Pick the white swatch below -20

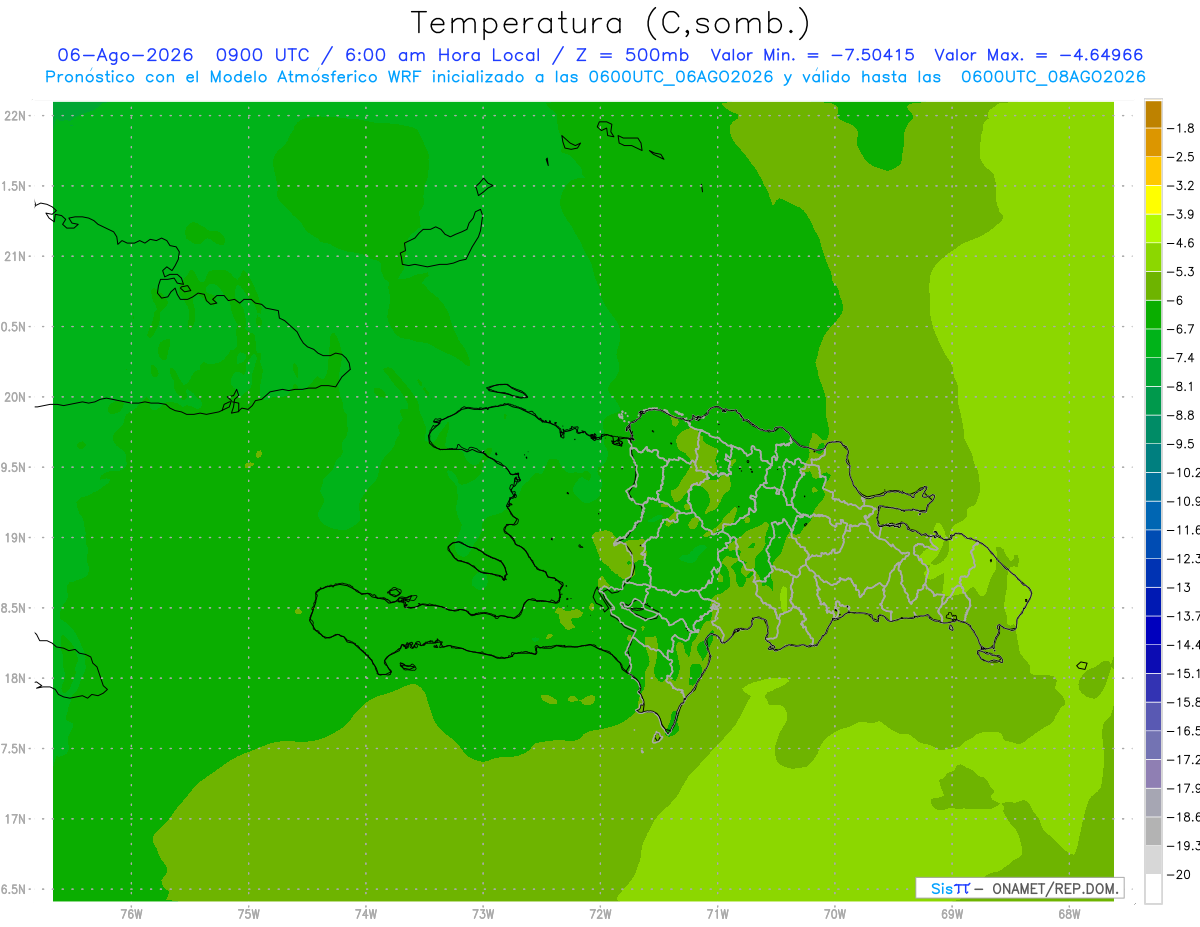click(x=1153, y=889)
